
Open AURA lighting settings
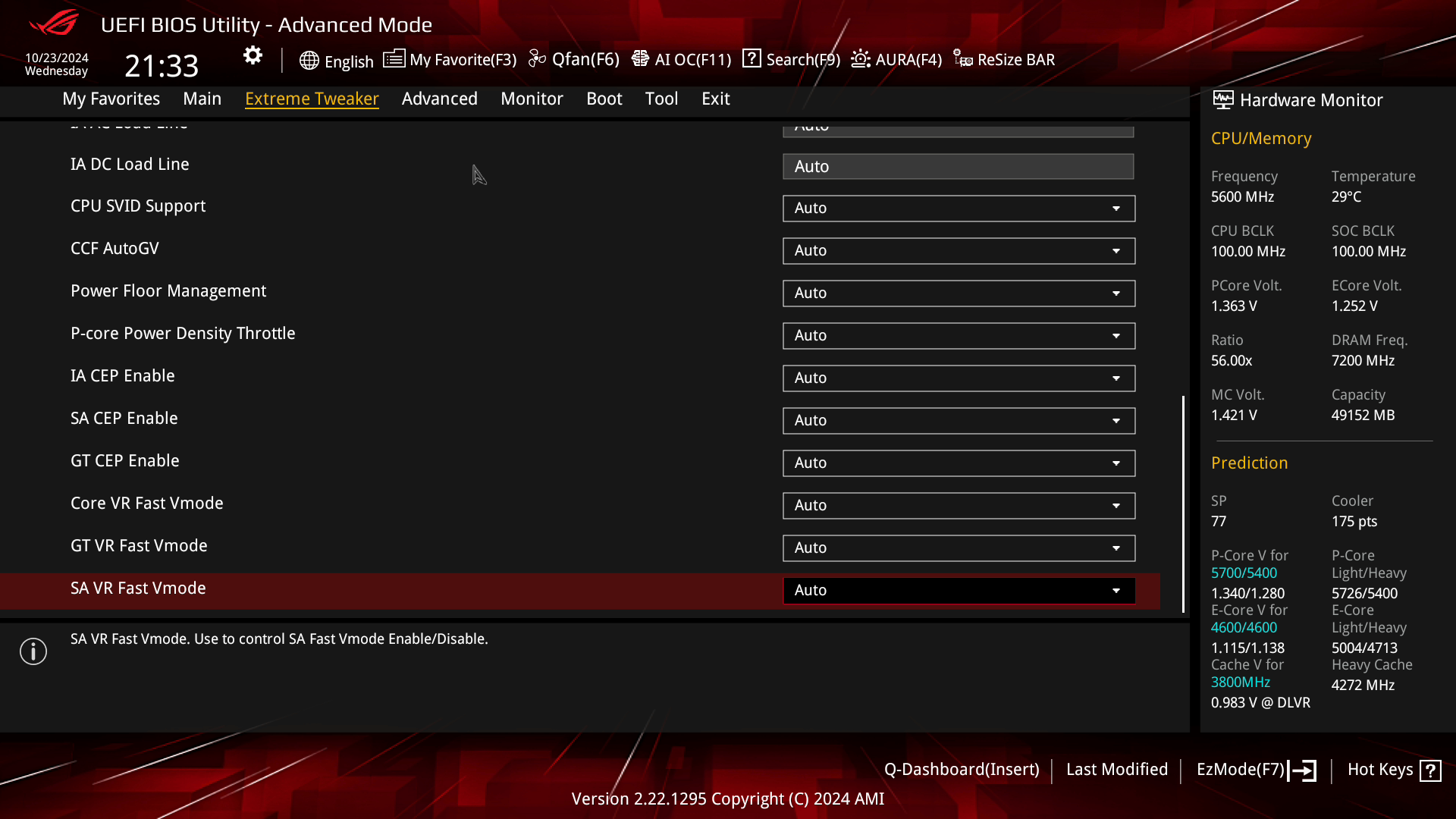pyautogui.click(x=896, y=59)
